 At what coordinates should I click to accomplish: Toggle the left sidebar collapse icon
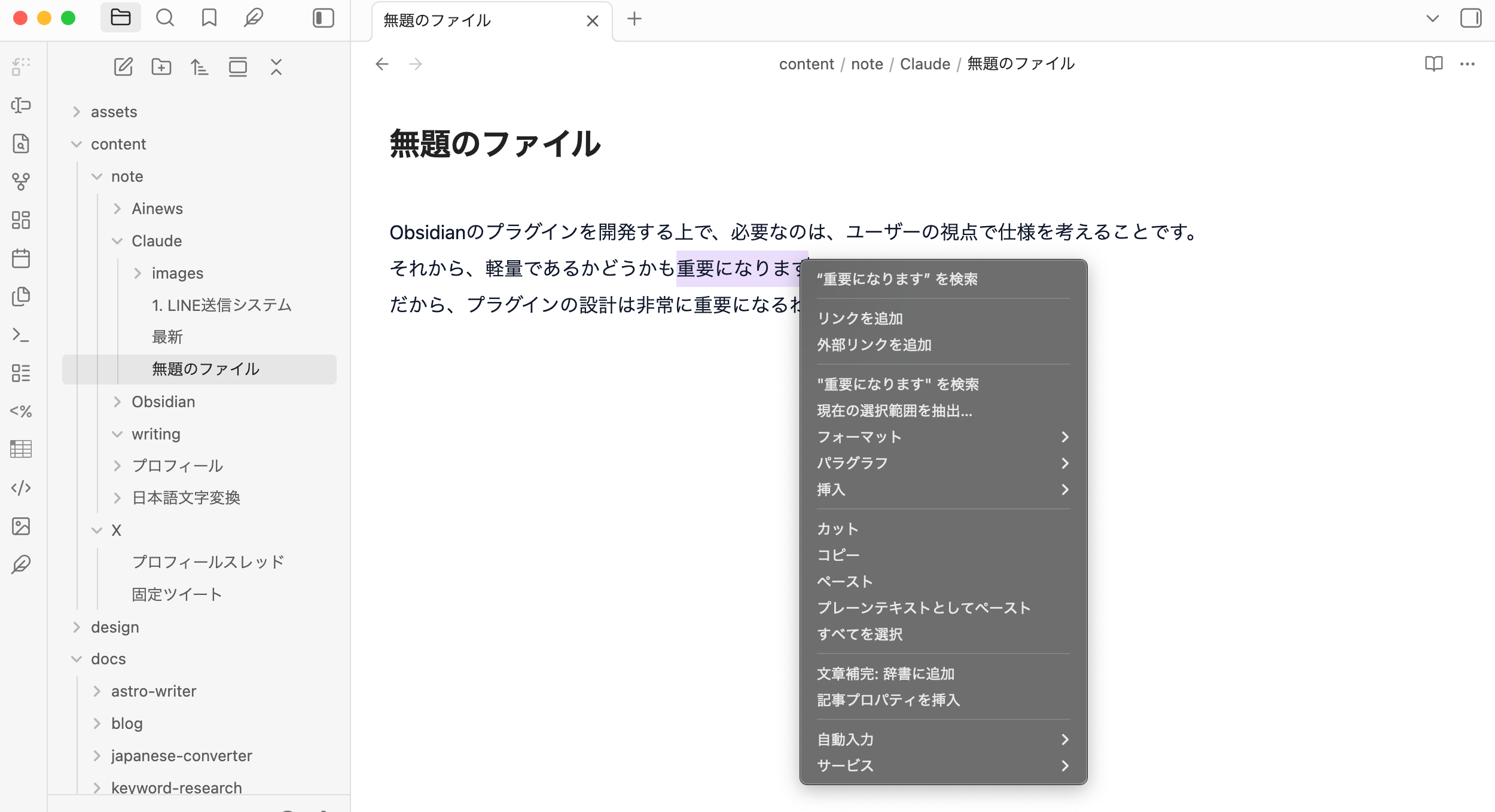[x=323, y=18]
